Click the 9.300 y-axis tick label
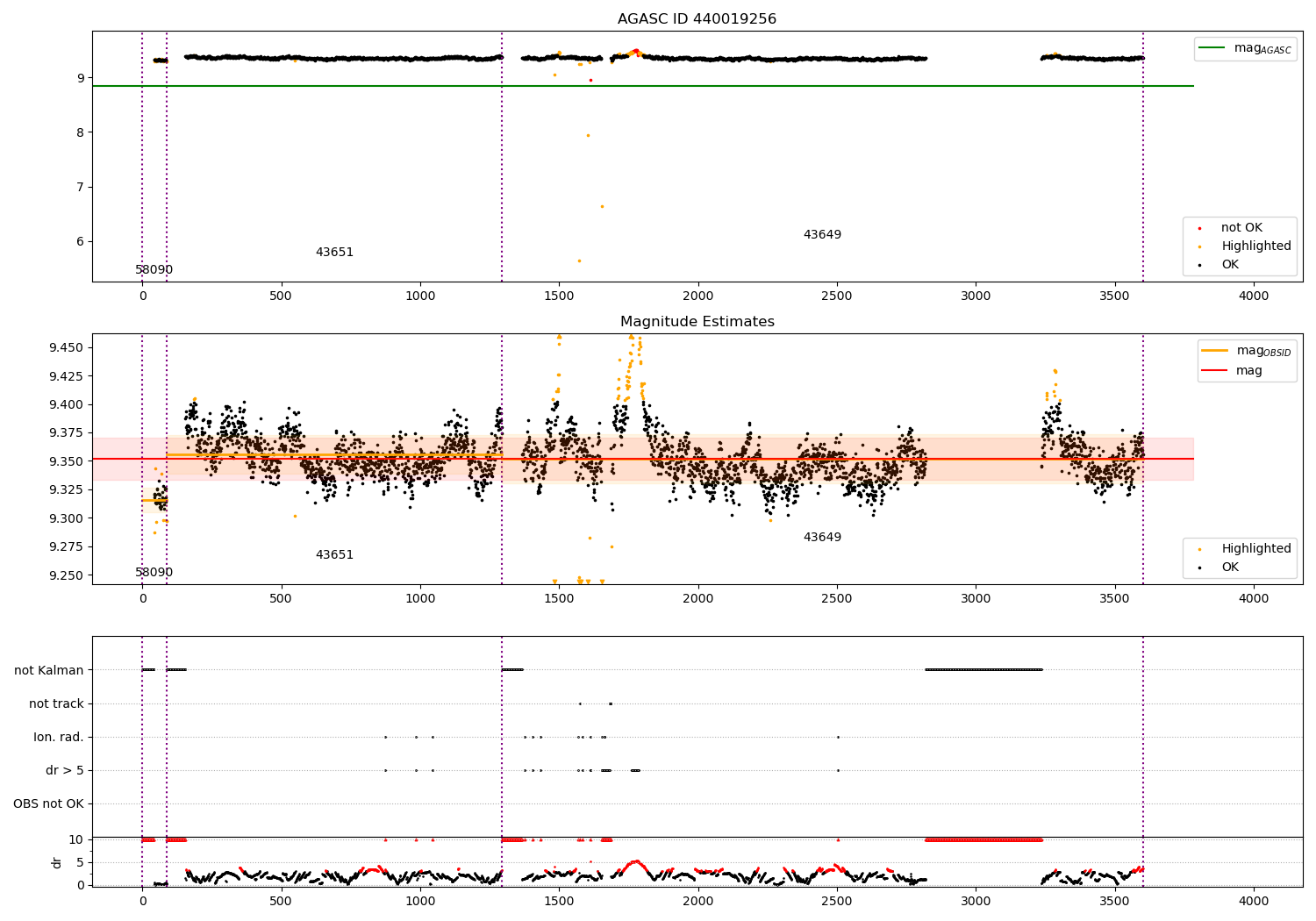The height and width of the screenshot is (921, 1316). [67, 519]
